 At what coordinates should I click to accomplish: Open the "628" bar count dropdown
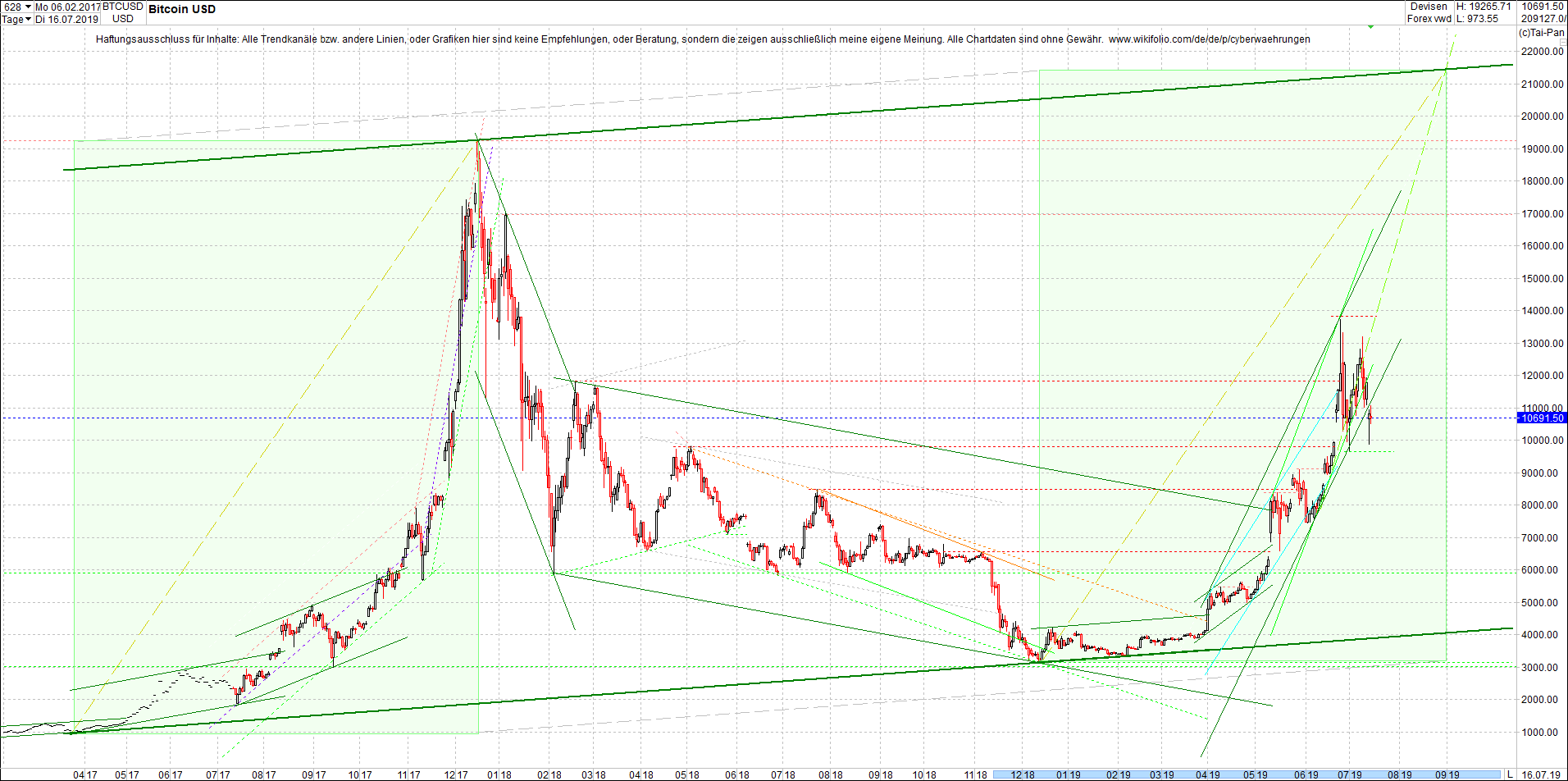[x=29, y=6]
